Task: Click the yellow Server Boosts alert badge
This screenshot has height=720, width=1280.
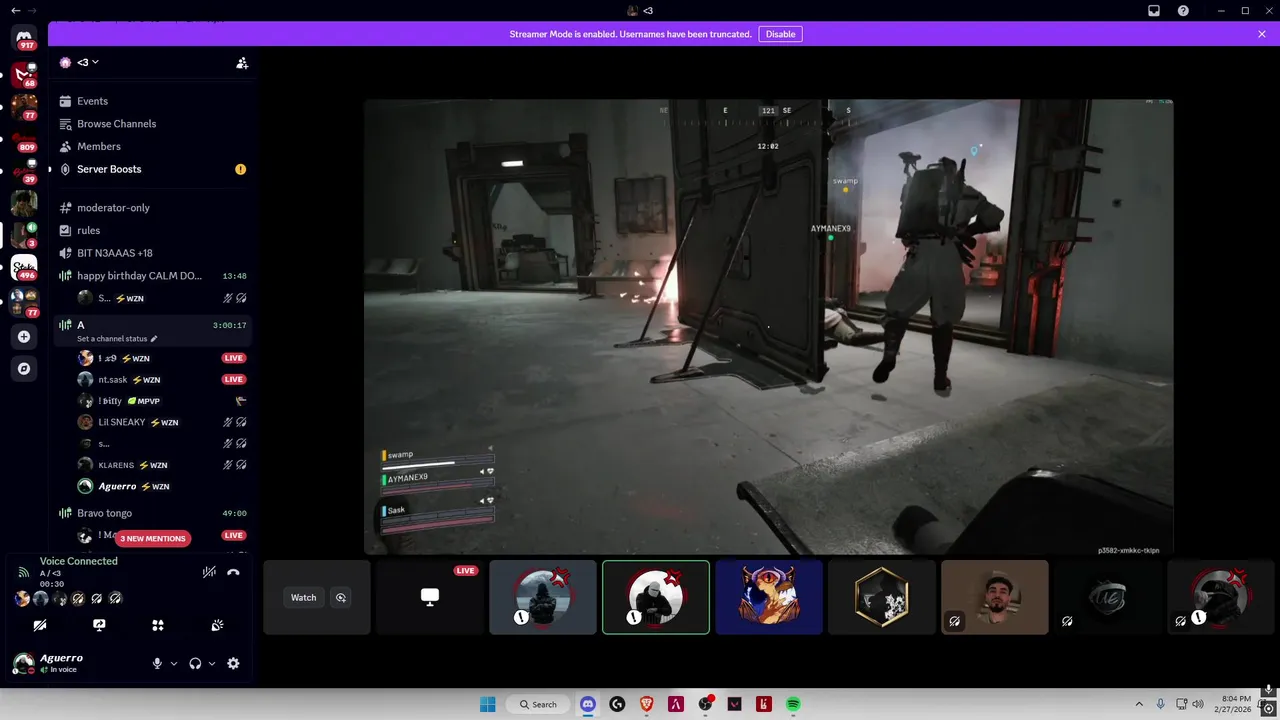Action: 240,169
